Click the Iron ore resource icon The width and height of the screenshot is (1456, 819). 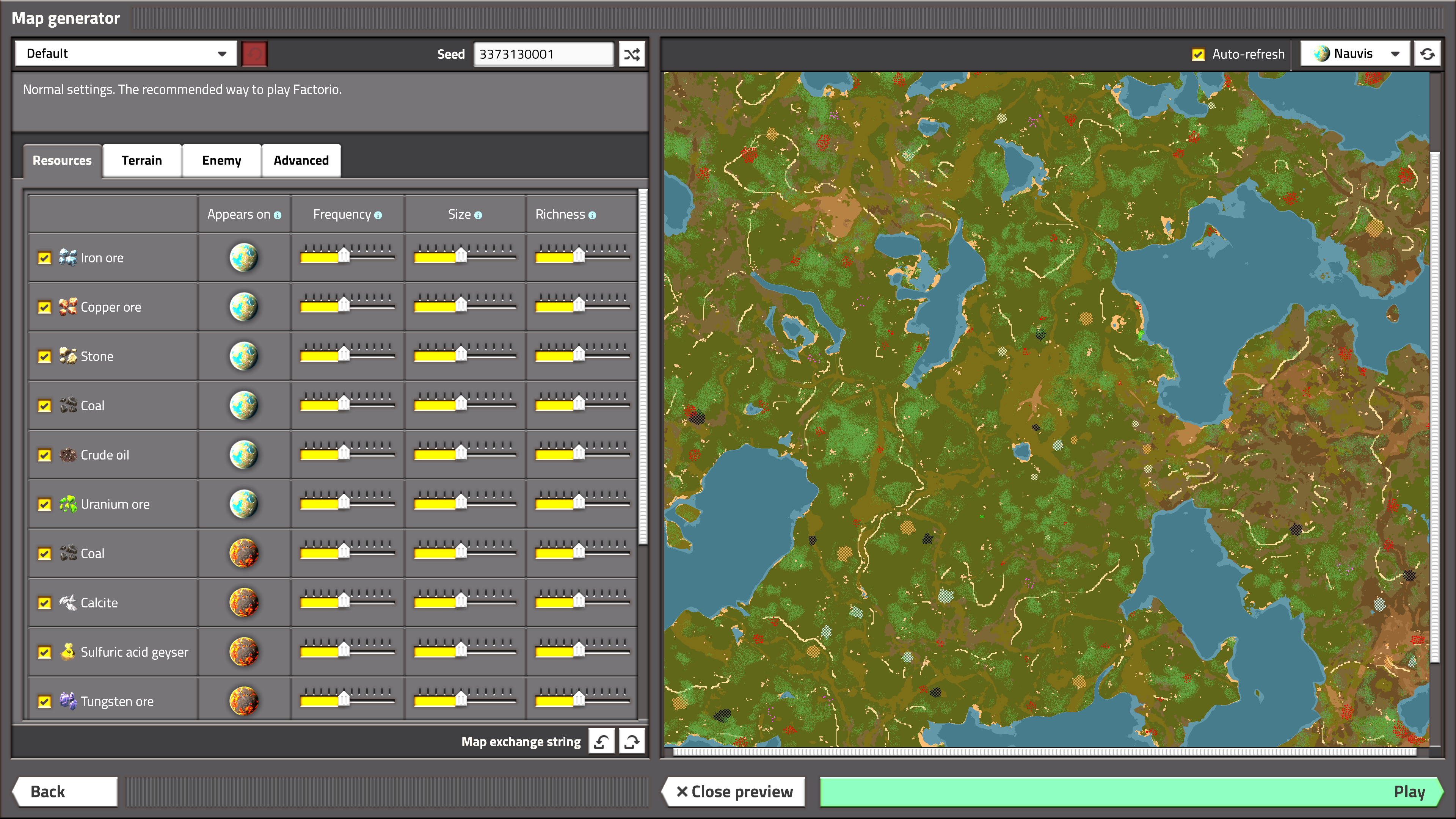coord(68,257)
